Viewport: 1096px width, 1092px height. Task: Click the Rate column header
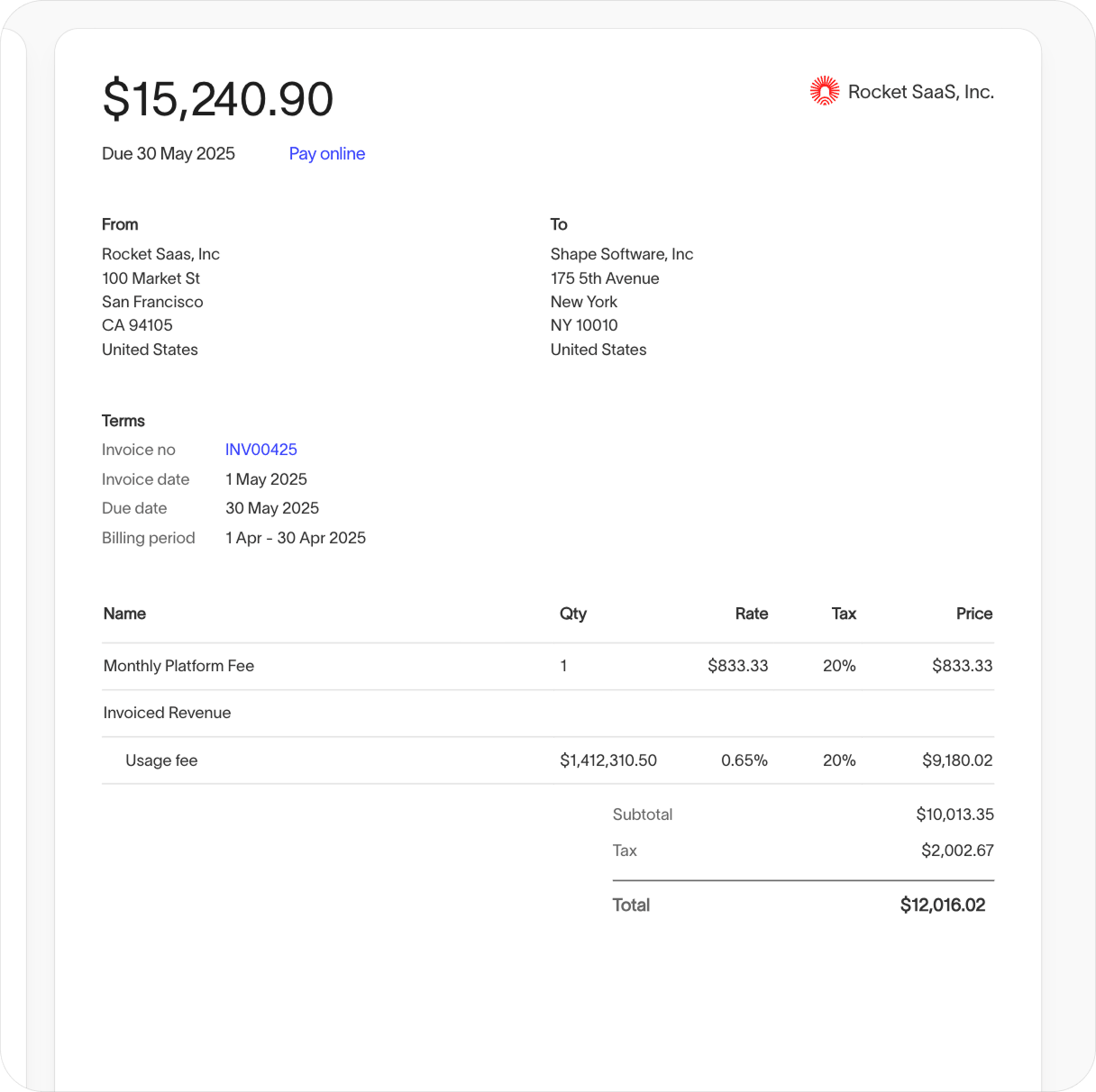pyautogui.click(x=752, y=614)
